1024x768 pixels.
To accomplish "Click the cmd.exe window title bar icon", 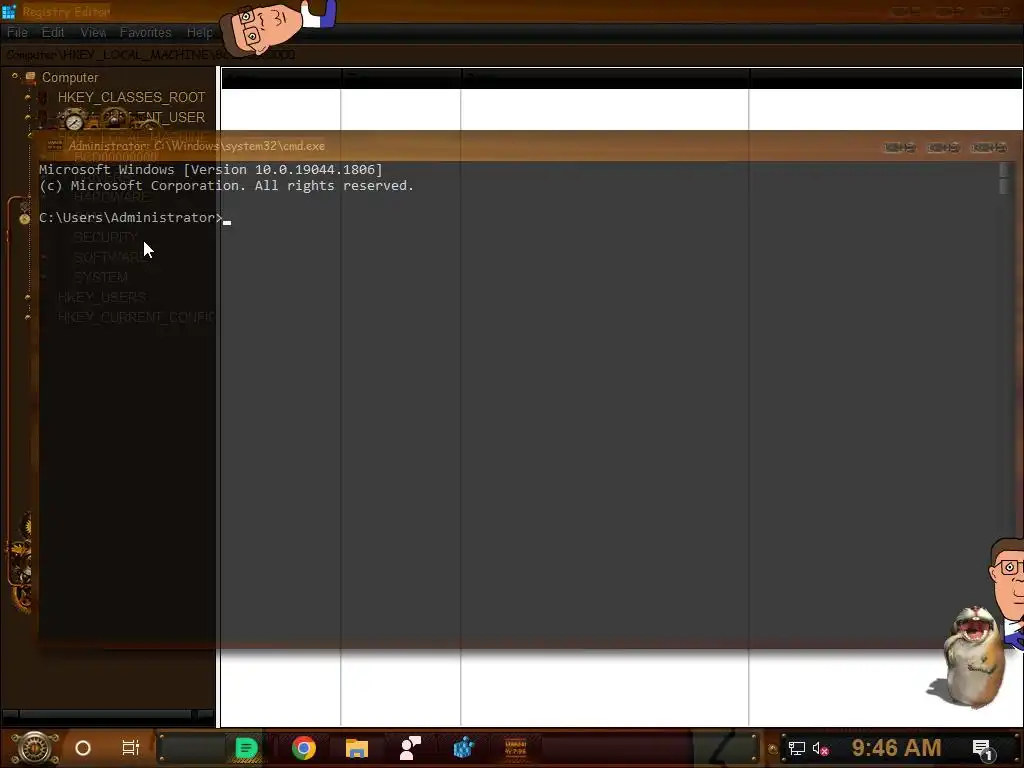I will click(x=55, y=146).
